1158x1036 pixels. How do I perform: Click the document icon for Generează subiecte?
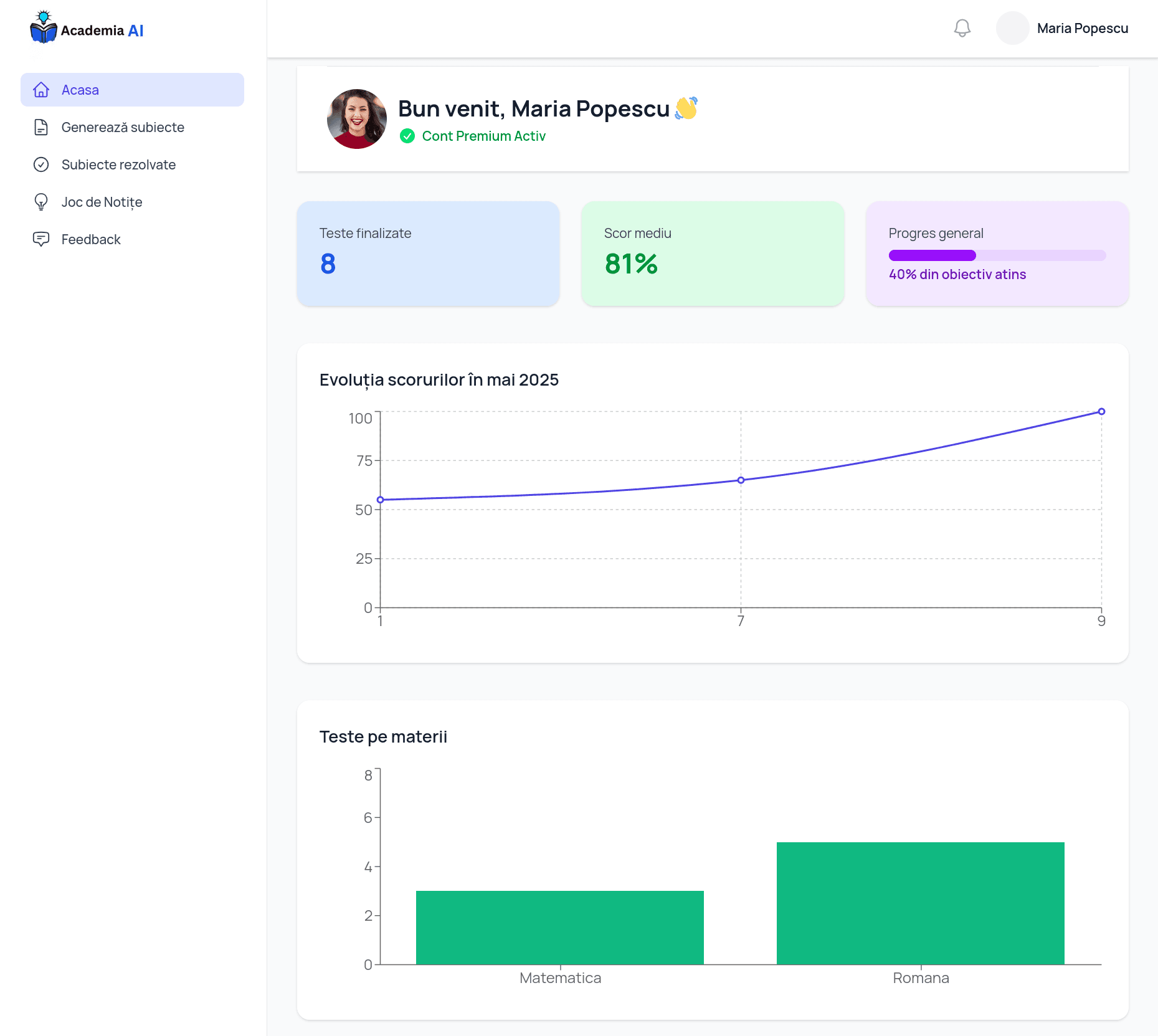(41, 127)
